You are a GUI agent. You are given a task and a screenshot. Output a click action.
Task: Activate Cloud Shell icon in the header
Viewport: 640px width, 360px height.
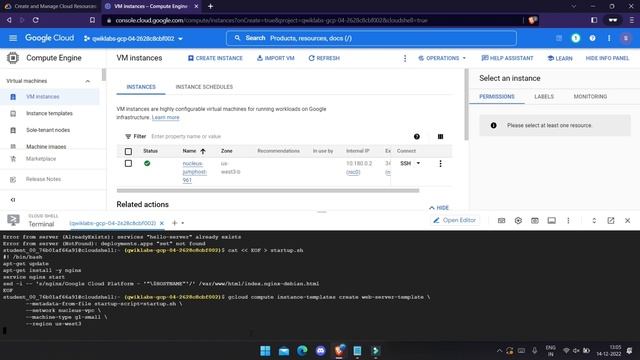pos(559,38)
